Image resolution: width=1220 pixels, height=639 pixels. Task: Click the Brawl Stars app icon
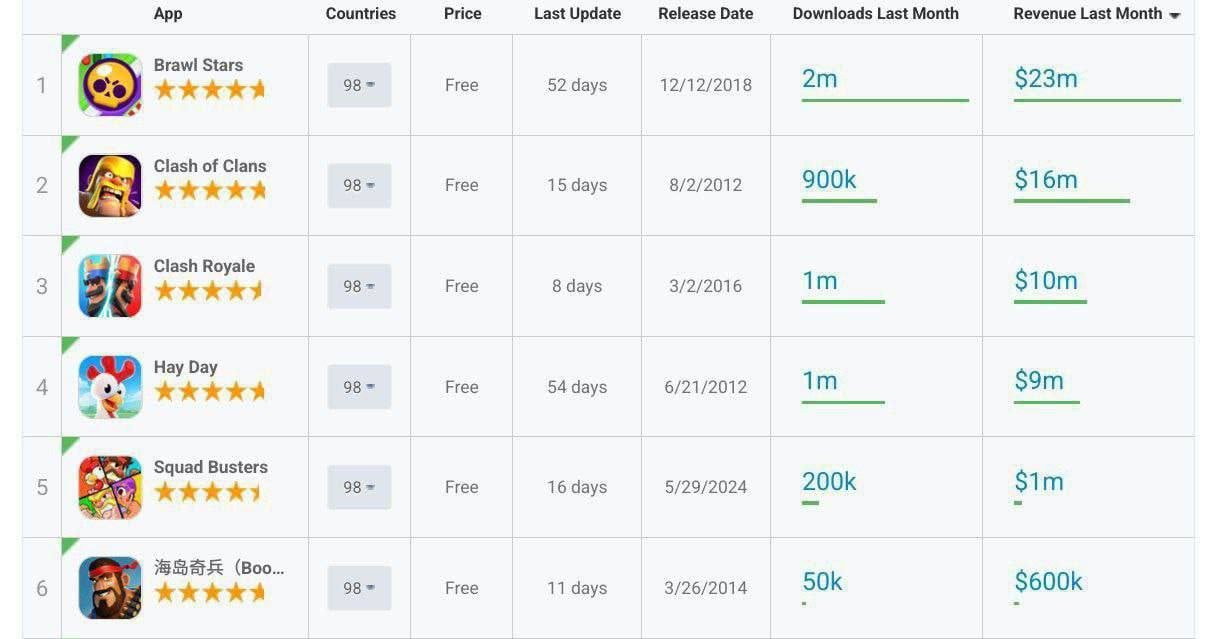point(110,85)
